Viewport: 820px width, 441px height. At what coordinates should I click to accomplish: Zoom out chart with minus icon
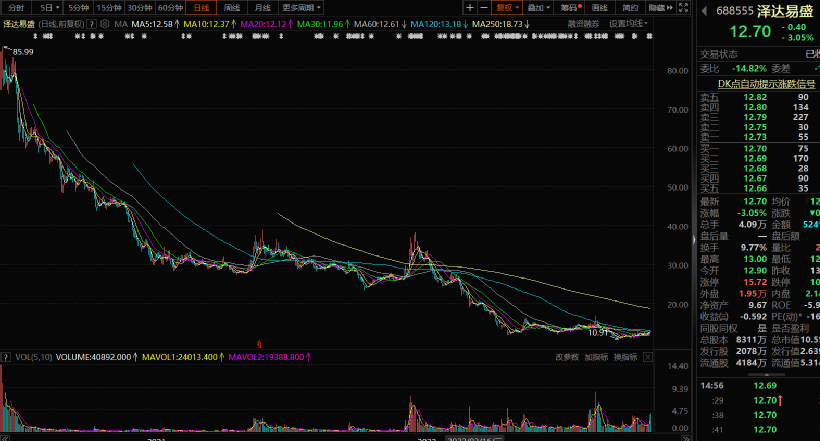[x=483, y=7]
